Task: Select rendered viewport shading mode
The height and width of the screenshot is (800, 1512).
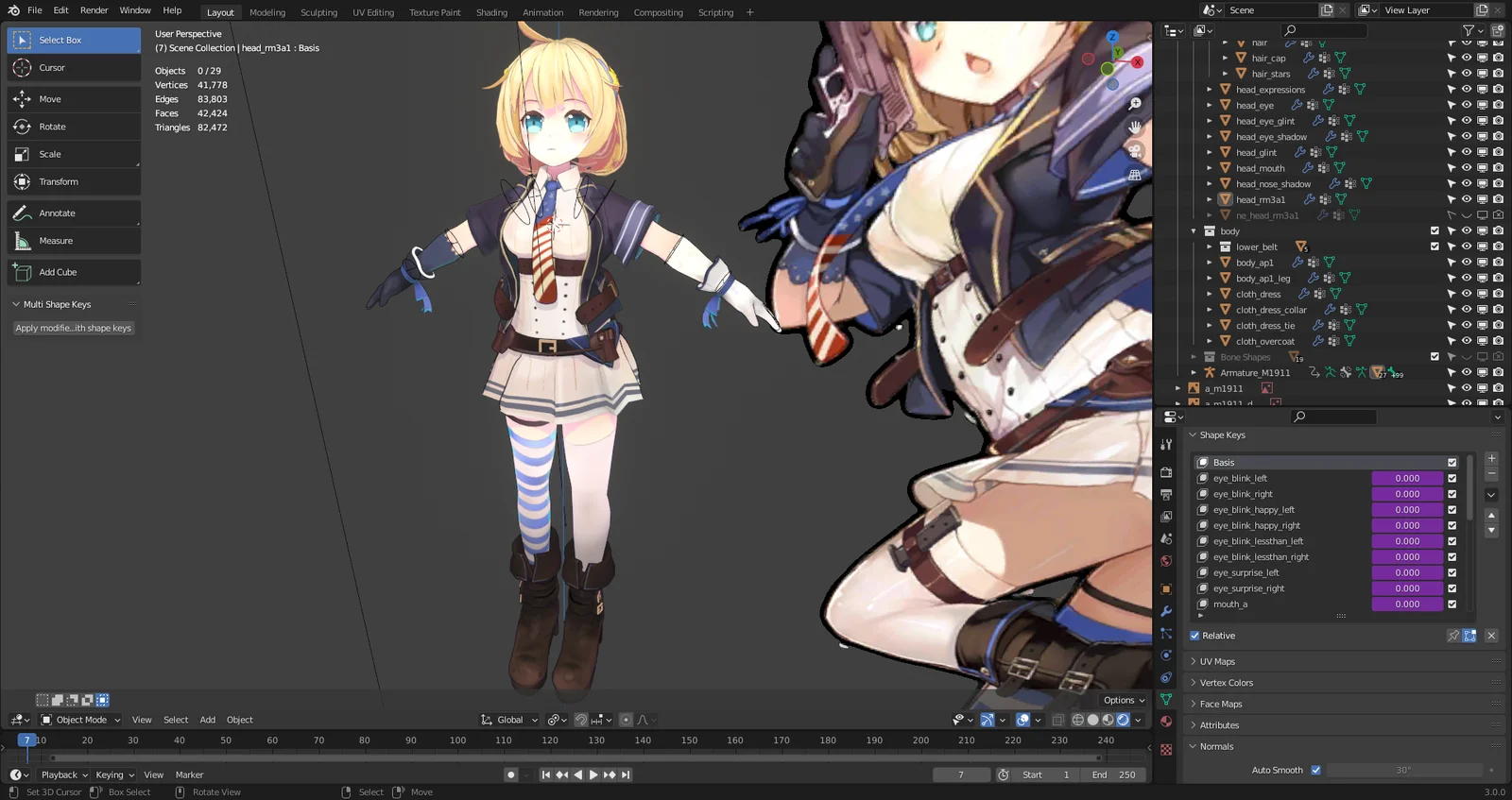Action: tap(1124, 720)
